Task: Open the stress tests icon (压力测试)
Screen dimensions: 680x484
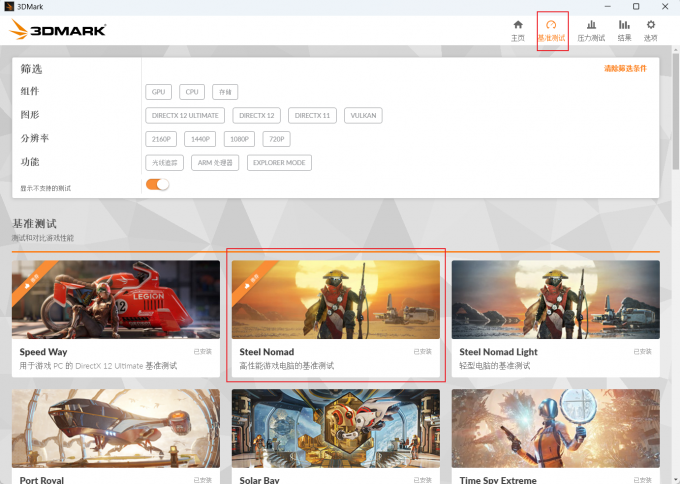Action: click(591, 25)
